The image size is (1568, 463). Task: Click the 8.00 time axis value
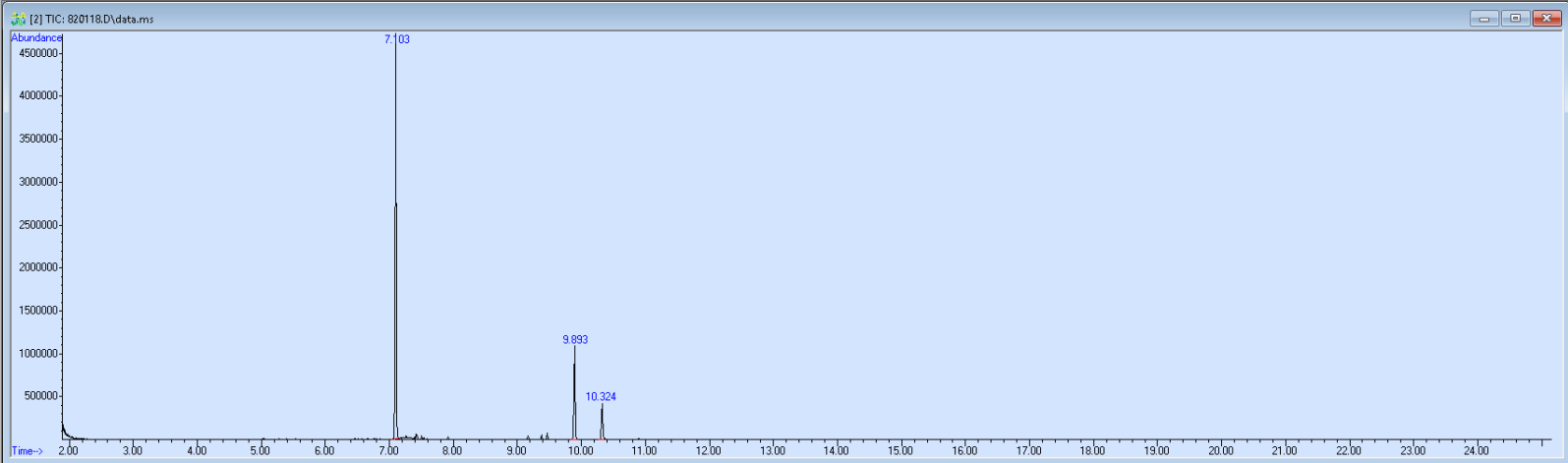coord(451,451)
